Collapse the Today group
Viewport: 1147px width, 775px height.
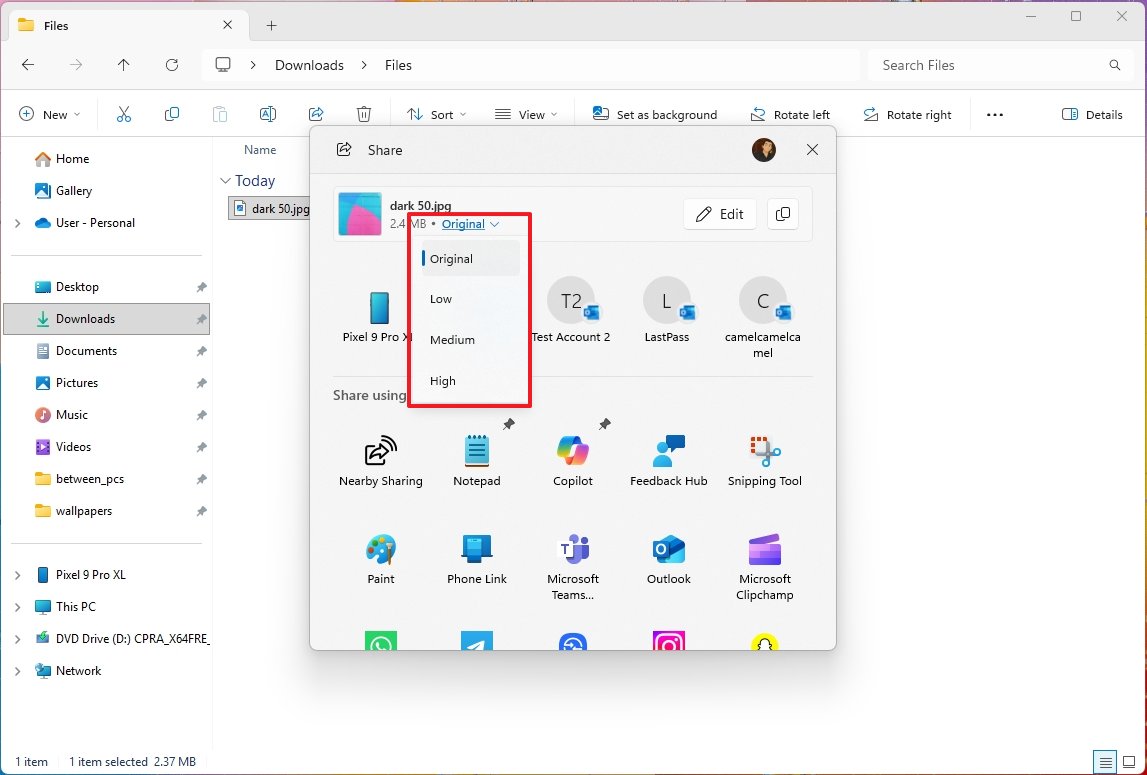pyautogui.click(x=225, y=181)
